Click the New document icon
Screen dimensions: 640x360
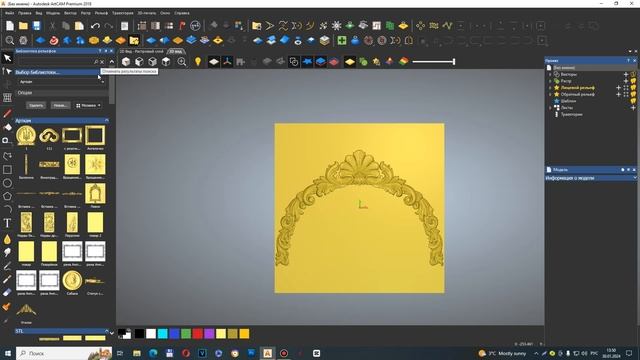pos(10,26)
